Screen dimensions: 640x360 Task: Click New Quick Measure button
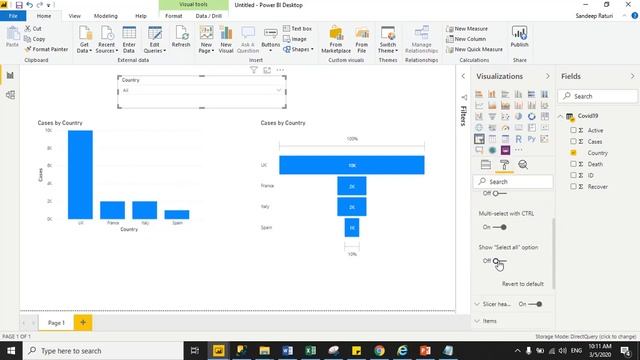pos(474,49)
